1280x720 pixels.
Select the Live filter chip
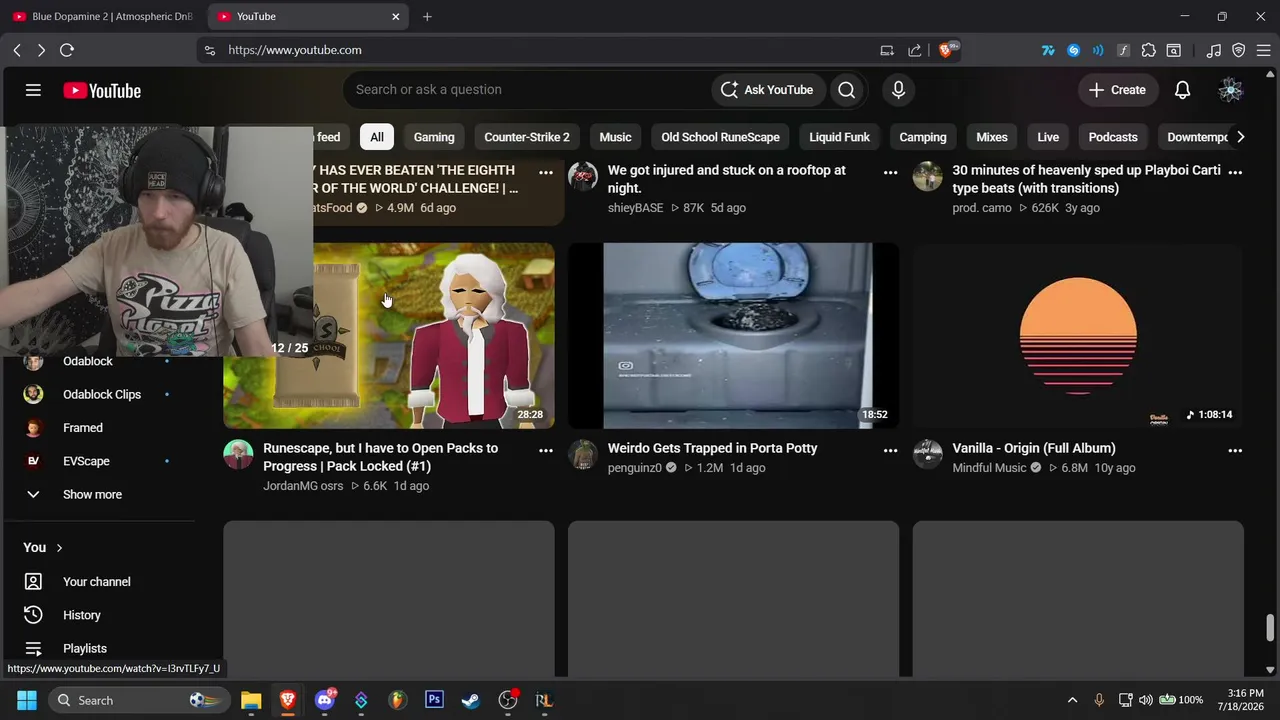tap(1048, 137)
